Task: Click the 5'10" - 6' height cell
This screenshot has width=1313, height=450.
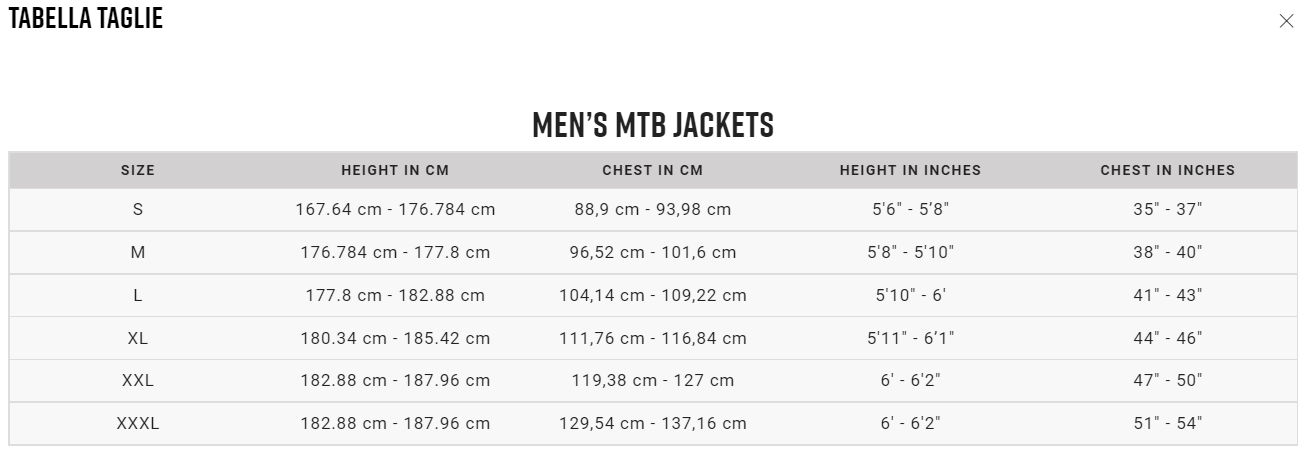Action: pos(911,296)
